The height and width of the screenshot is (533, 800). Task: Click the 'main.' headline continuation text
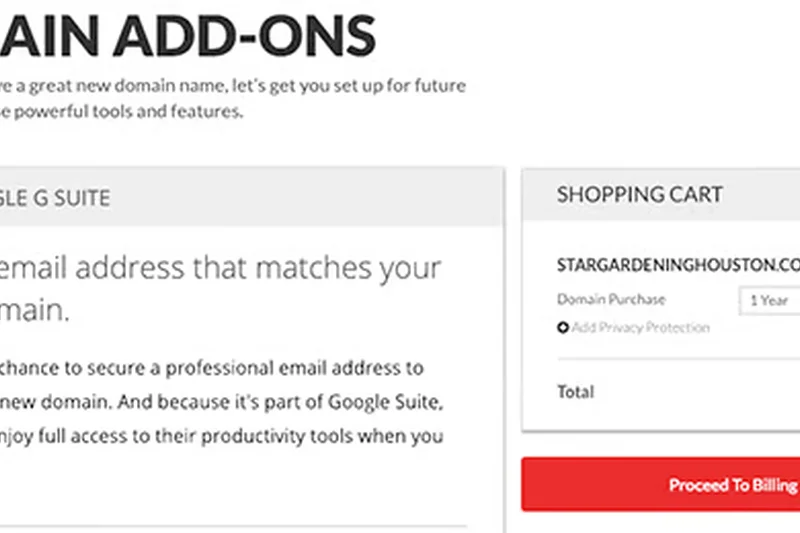[35, 311]
